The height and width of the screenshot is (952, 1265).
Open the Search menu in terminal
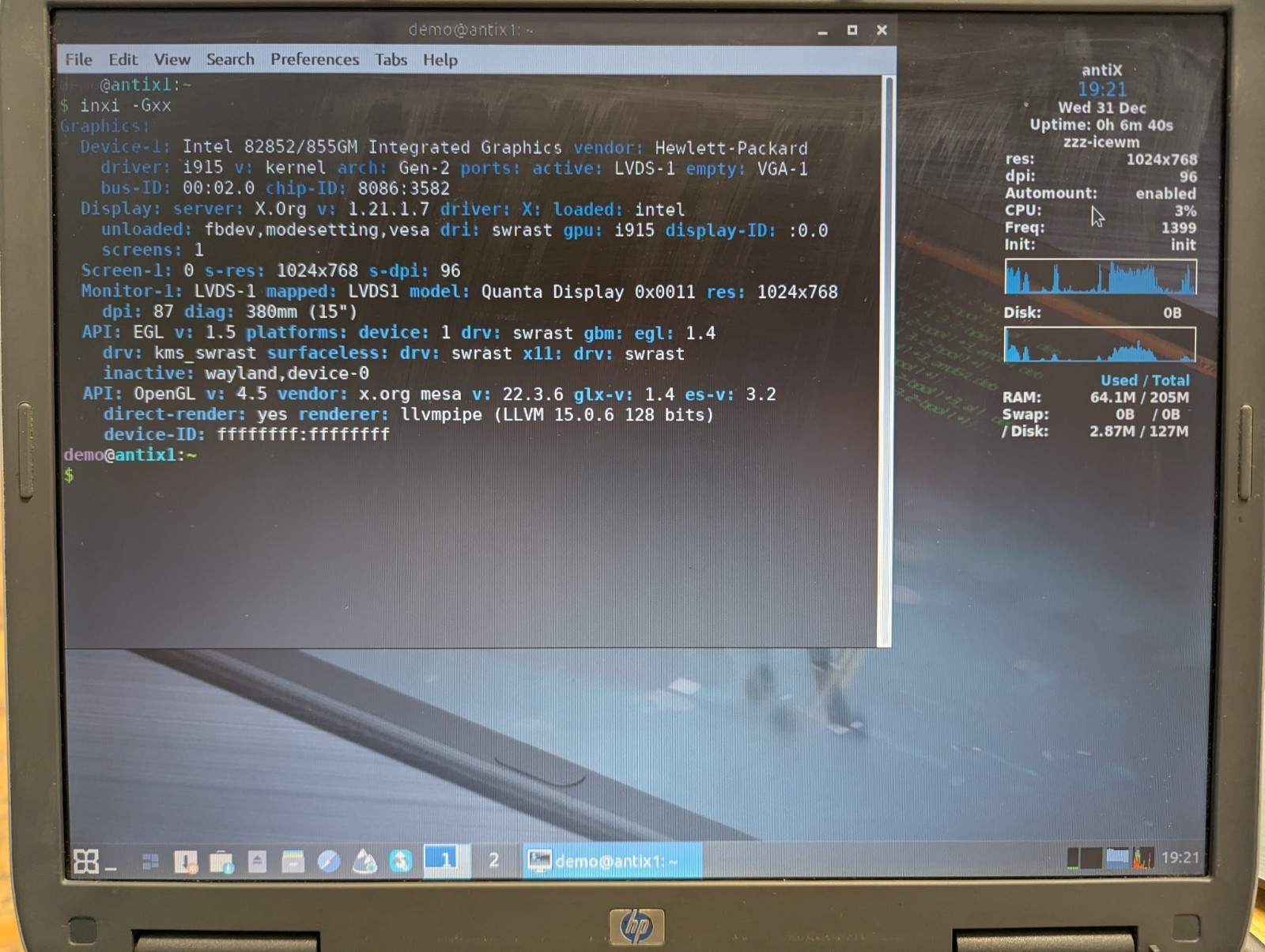click(230, 59)
